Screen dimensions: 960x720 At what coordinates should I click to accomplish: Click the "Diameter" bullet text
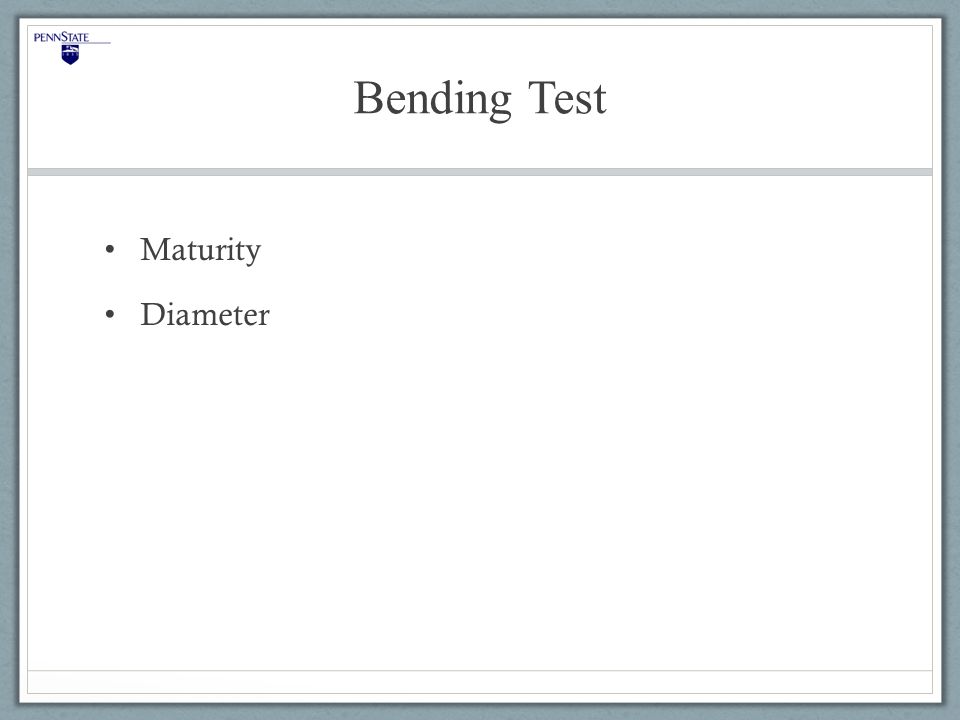(204, 314)
